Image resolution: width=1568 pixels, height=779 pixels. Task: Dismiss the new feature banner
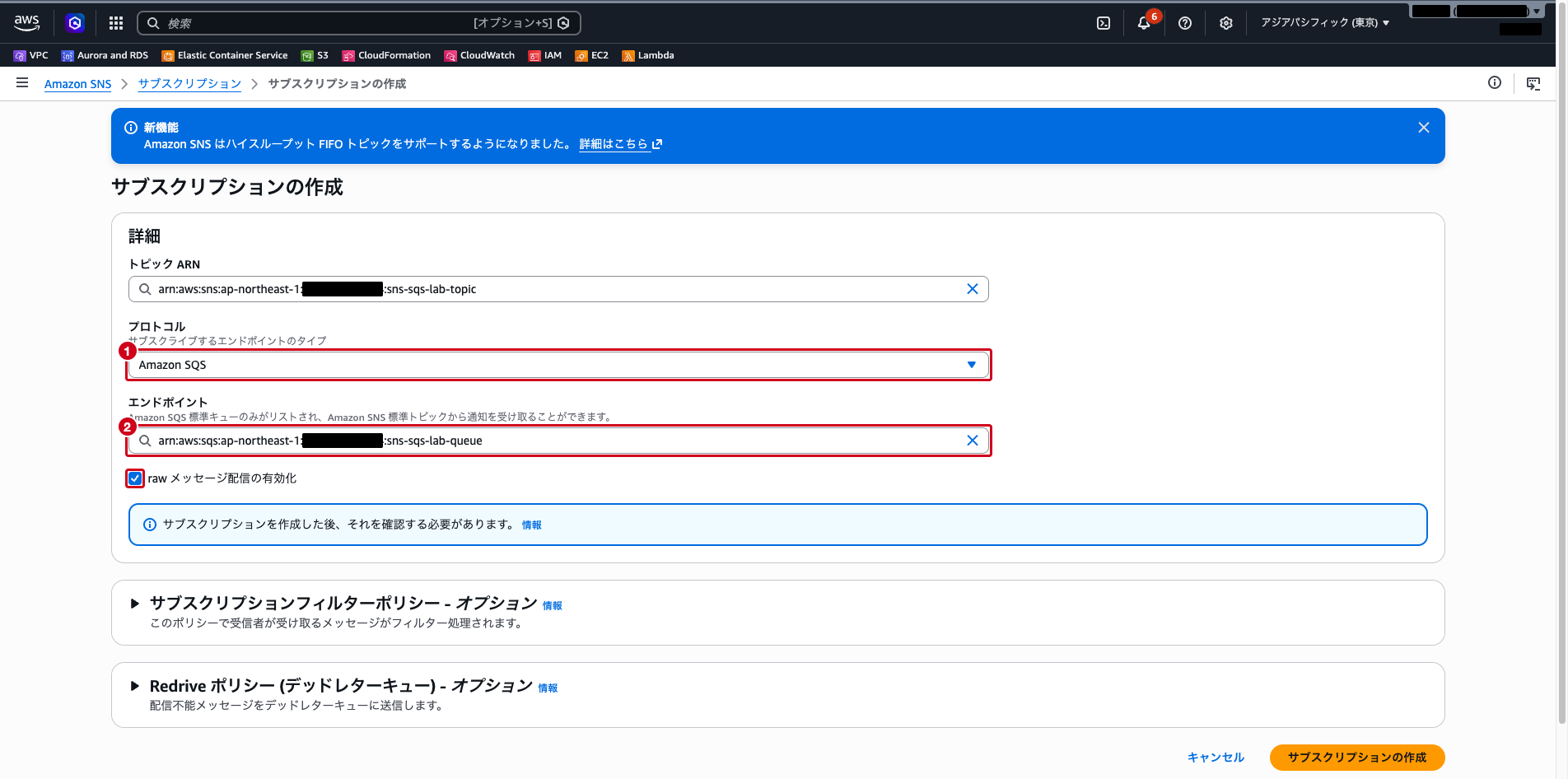click(1424, 128)
